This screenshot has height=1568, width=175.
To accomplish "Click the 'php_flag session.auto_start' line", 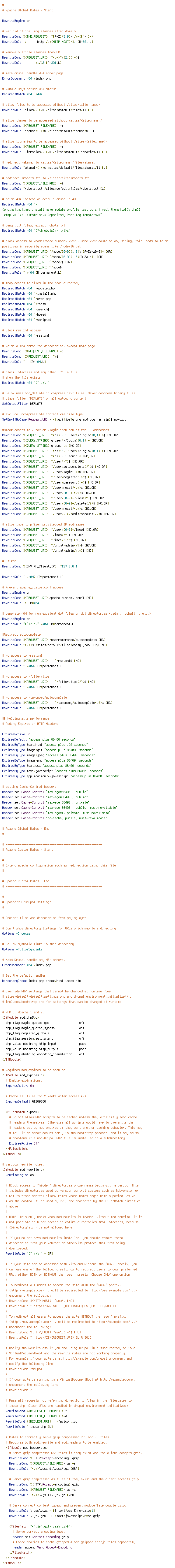I will (45, 1038).
